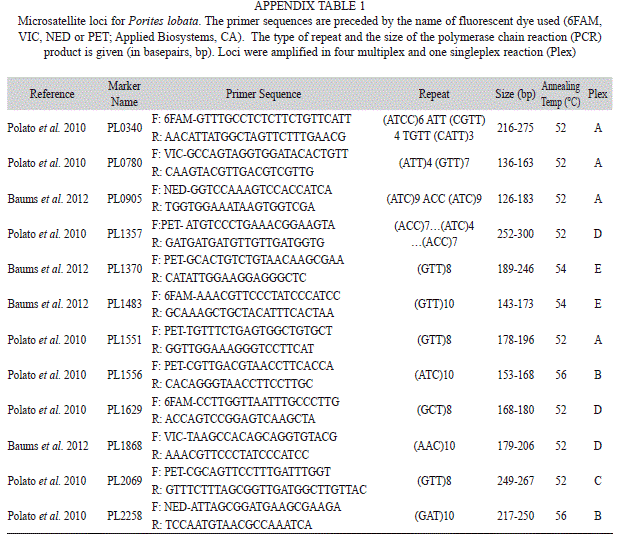Click marker name PL0340

coord(124,128)
